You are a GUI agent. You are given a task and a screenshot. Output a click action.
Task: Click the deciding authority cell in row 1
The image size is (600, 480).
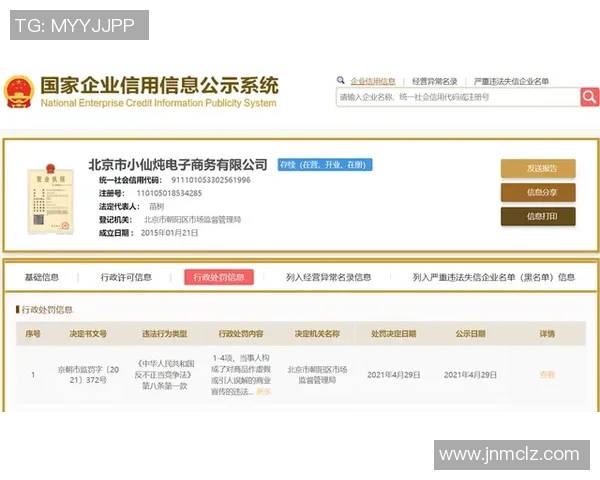pos(317,375)
